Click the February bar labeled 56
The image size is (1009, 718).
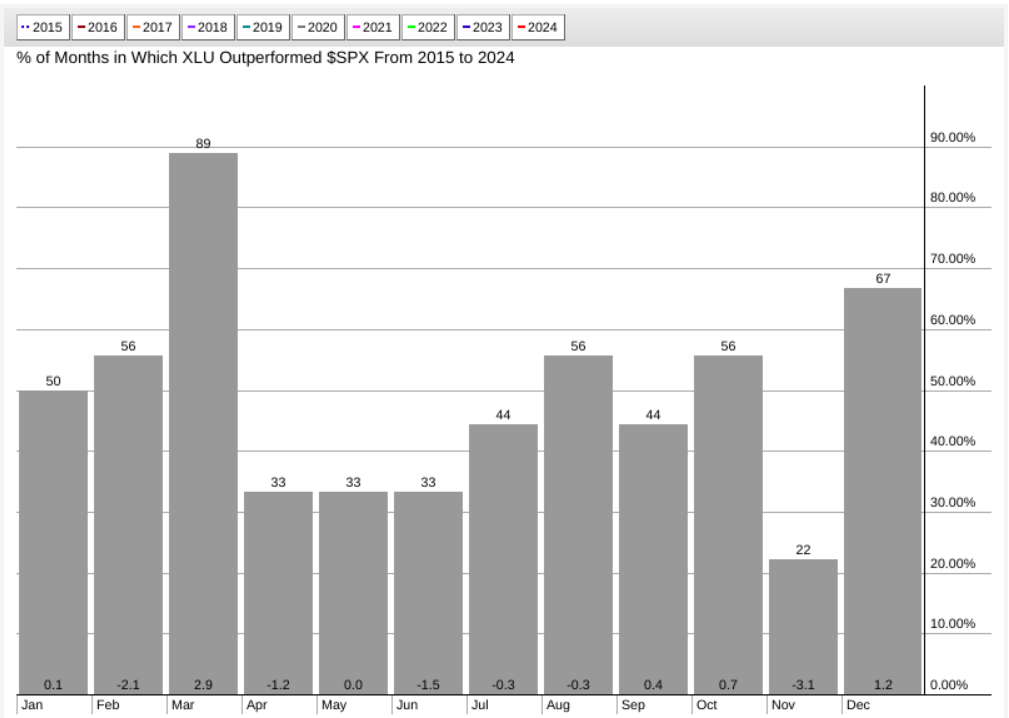coord(128,525)
